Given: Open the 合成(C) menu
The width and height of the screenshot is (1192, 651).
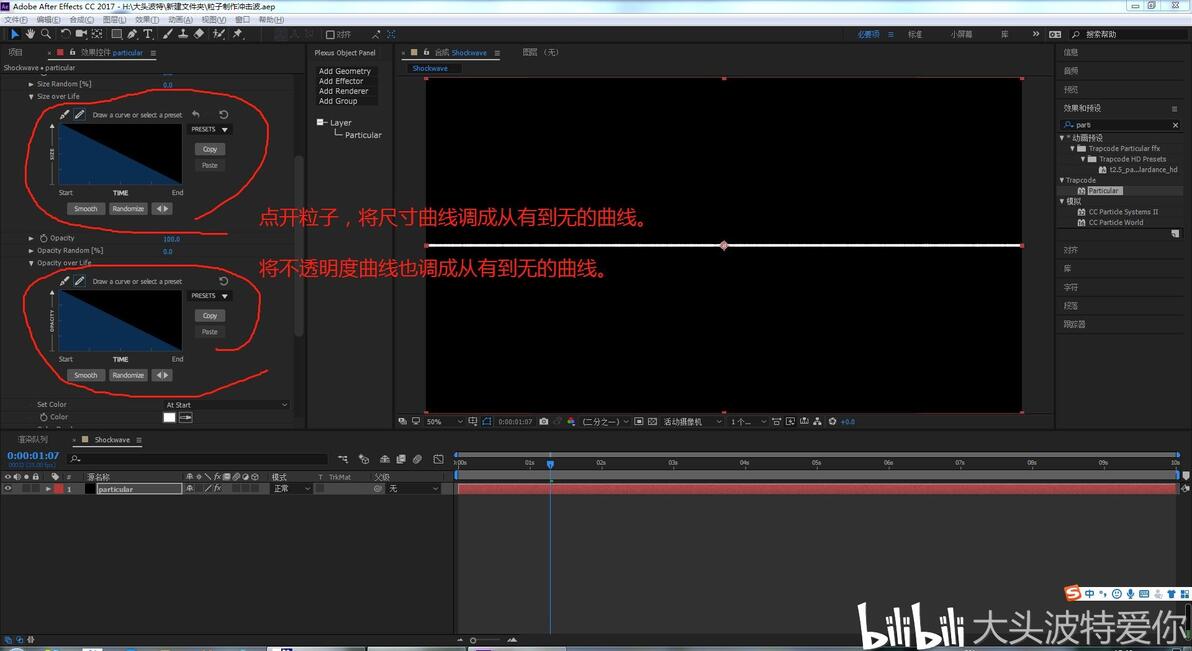Looking at the screenshot, I should [x=81, y=20].
